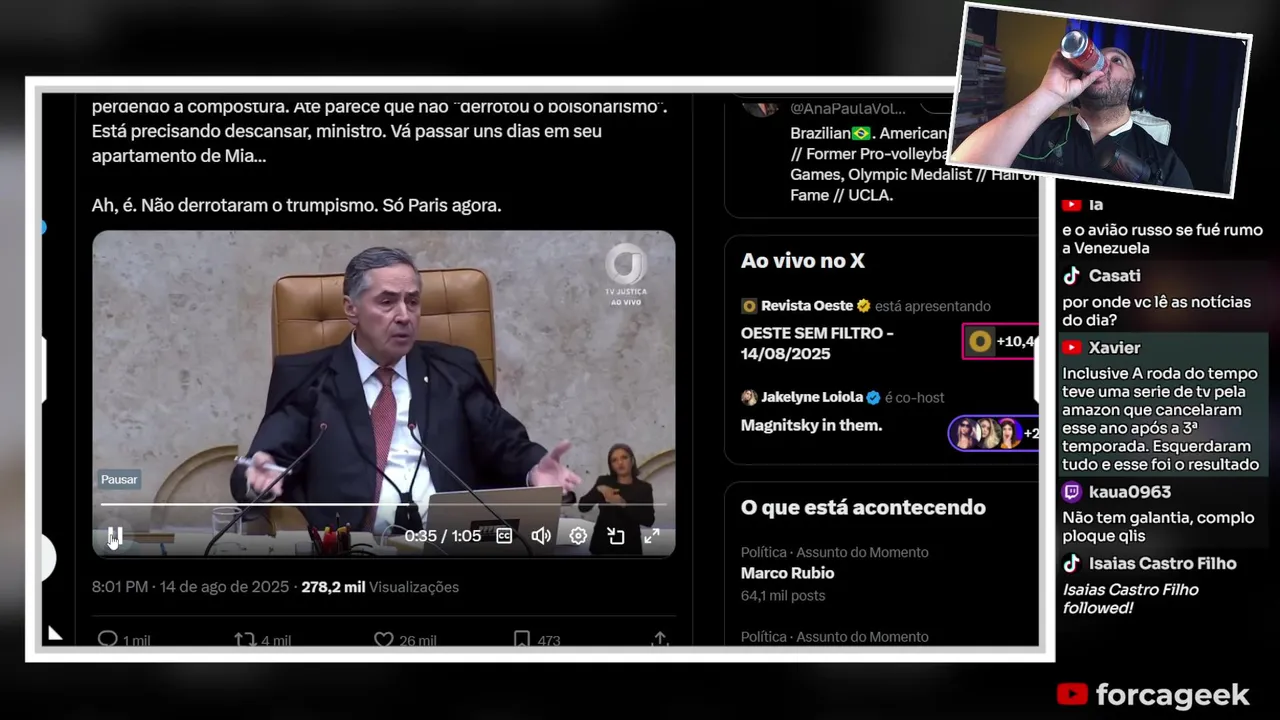Click 64,1 mil posts text
The width and height of the screenshot is (1280, 720).
coord(783,595)
